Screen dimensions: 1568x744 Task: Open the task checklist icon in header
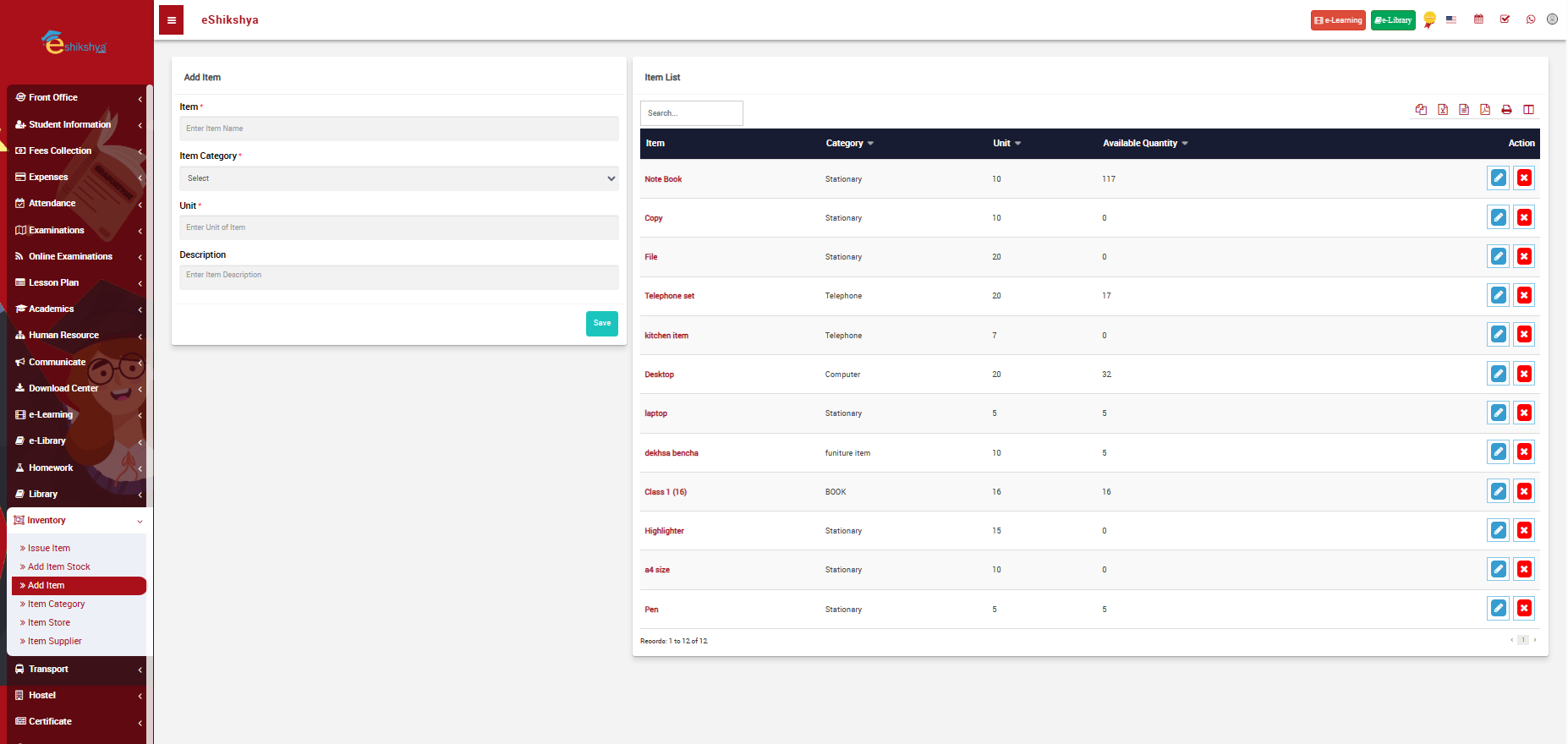(1505, 19)
